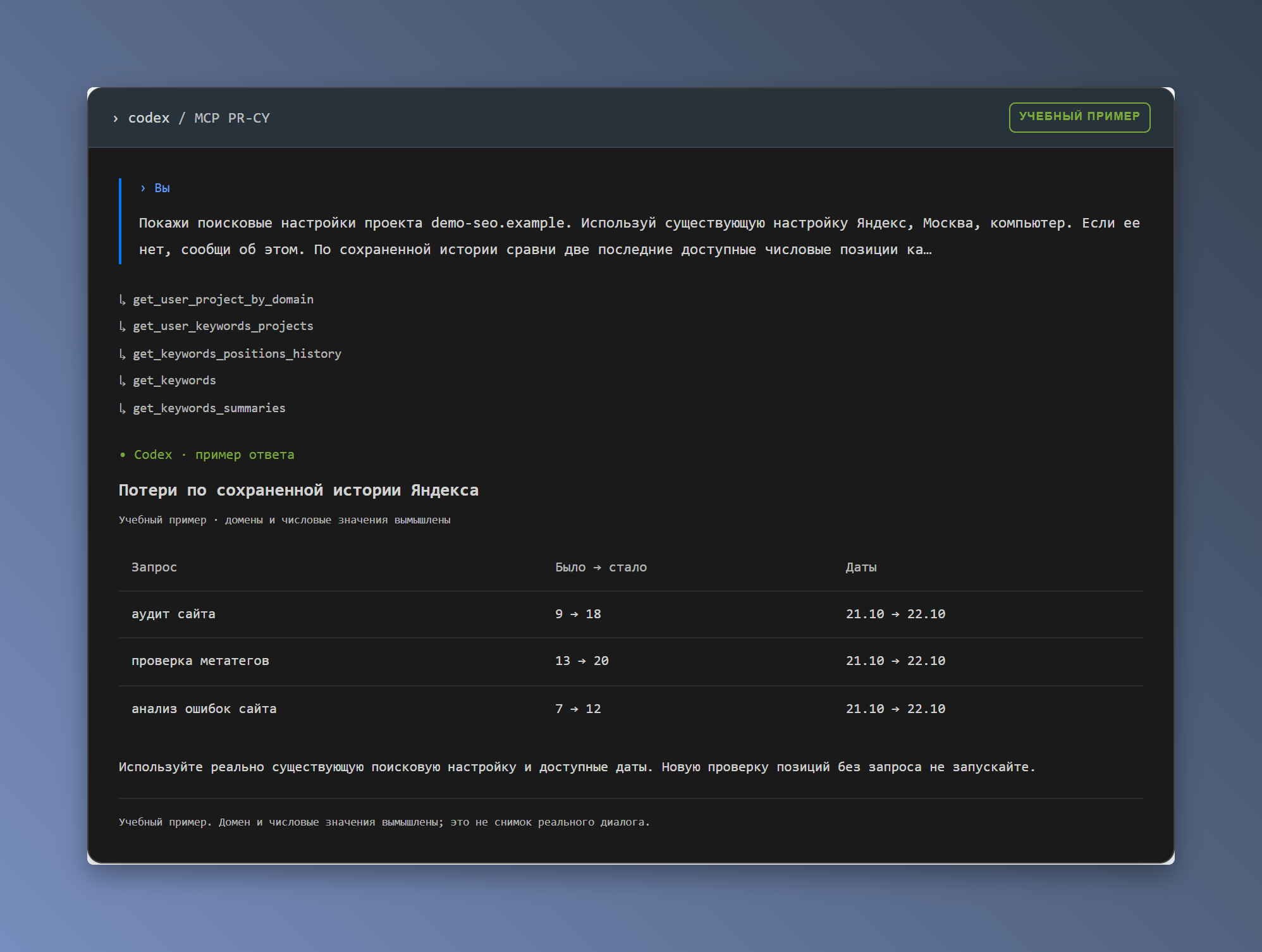Click the Даты column header
This screenshot has height=952, width=1262.
[x=861, y=568]
